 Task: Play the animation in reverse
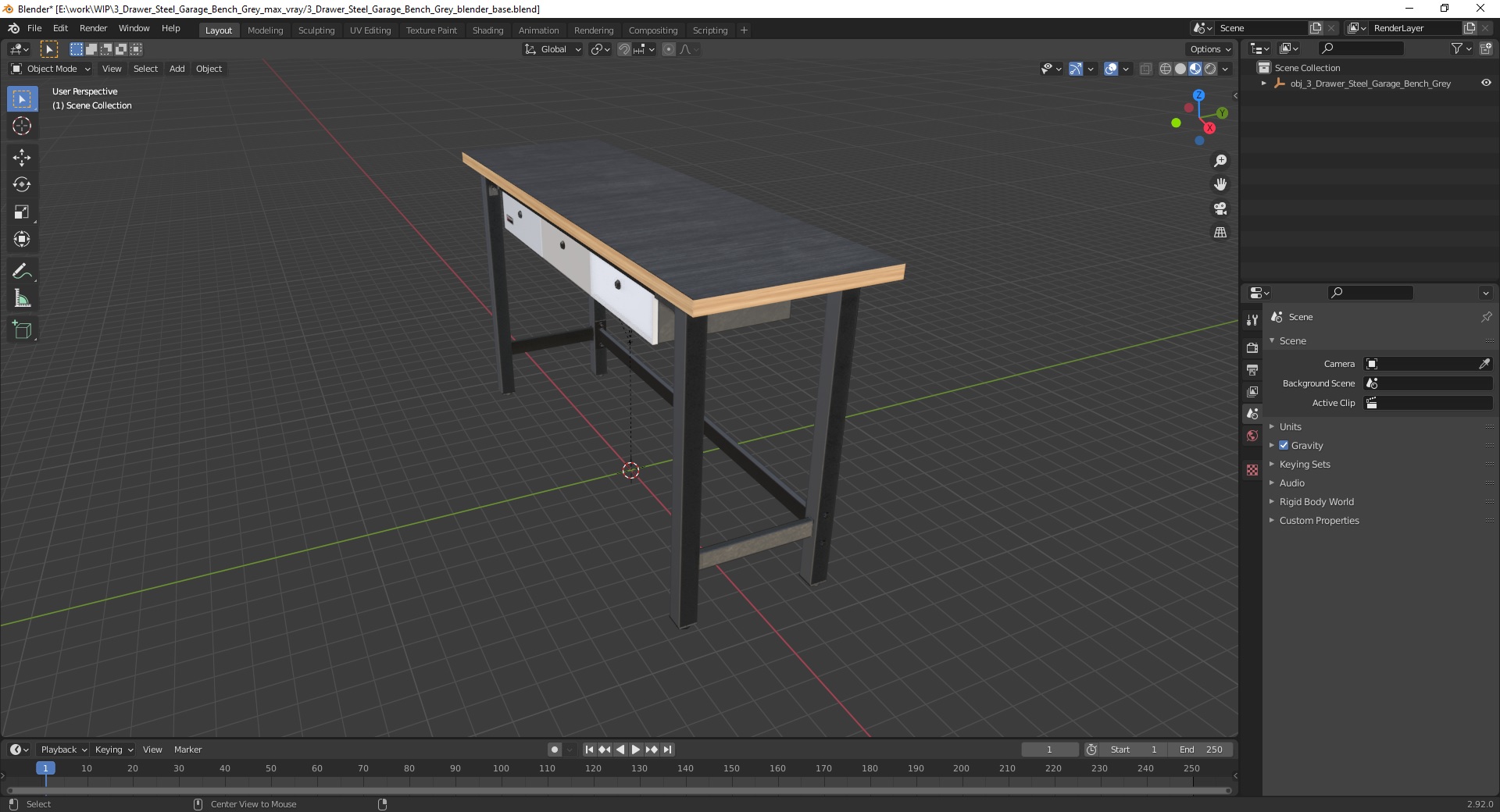click(620, 750)
